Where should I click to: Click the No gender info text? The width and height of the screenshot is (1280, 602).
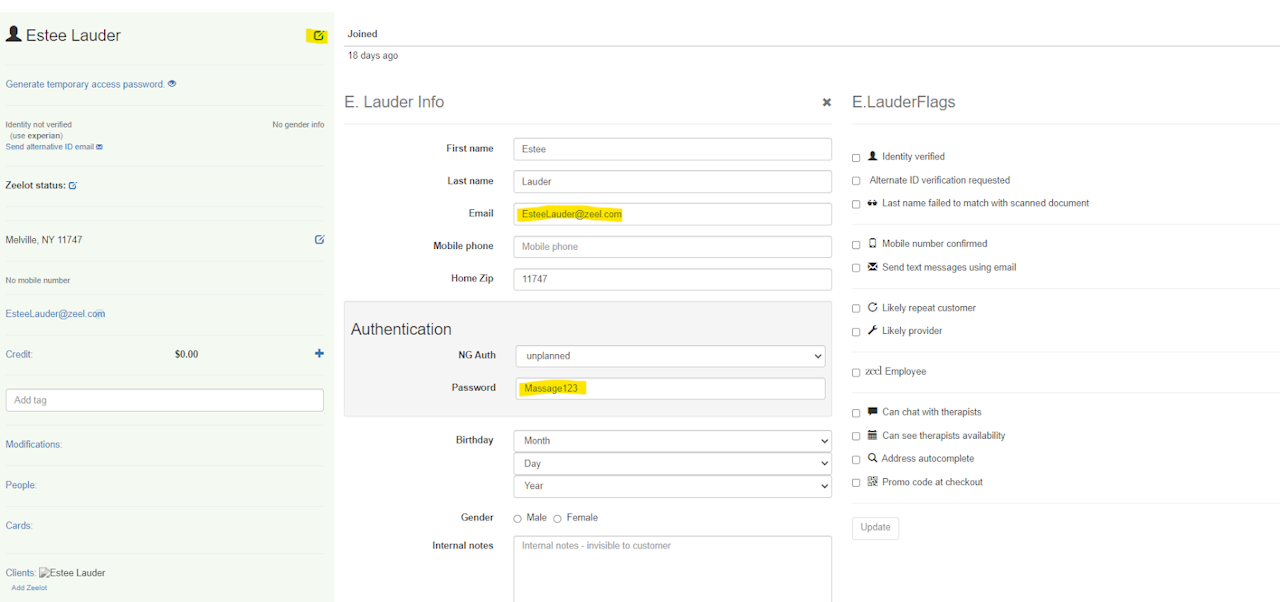(x=298, y=125)
